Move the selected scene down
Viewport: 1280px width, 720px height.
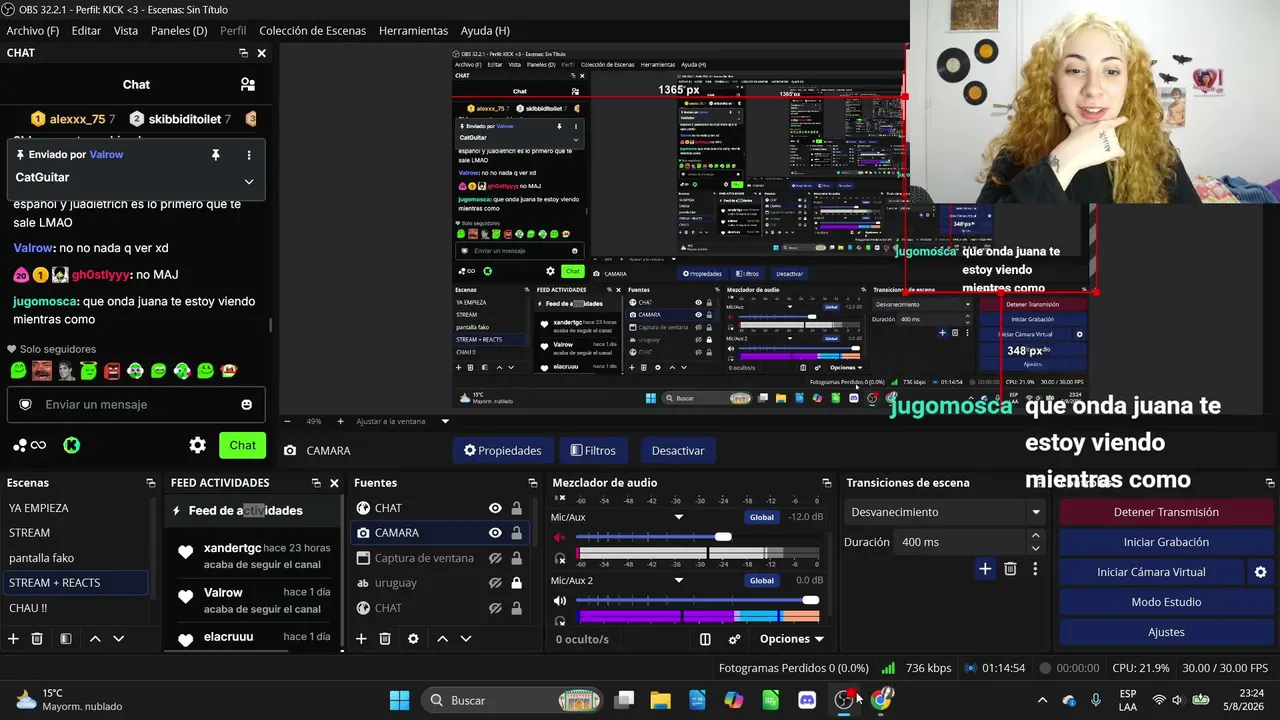pos(118,639)
